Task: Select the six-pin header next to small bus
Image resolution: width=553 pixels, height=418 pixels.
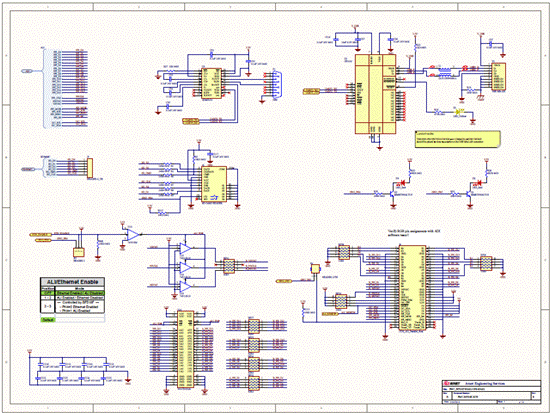Action: 90,168
